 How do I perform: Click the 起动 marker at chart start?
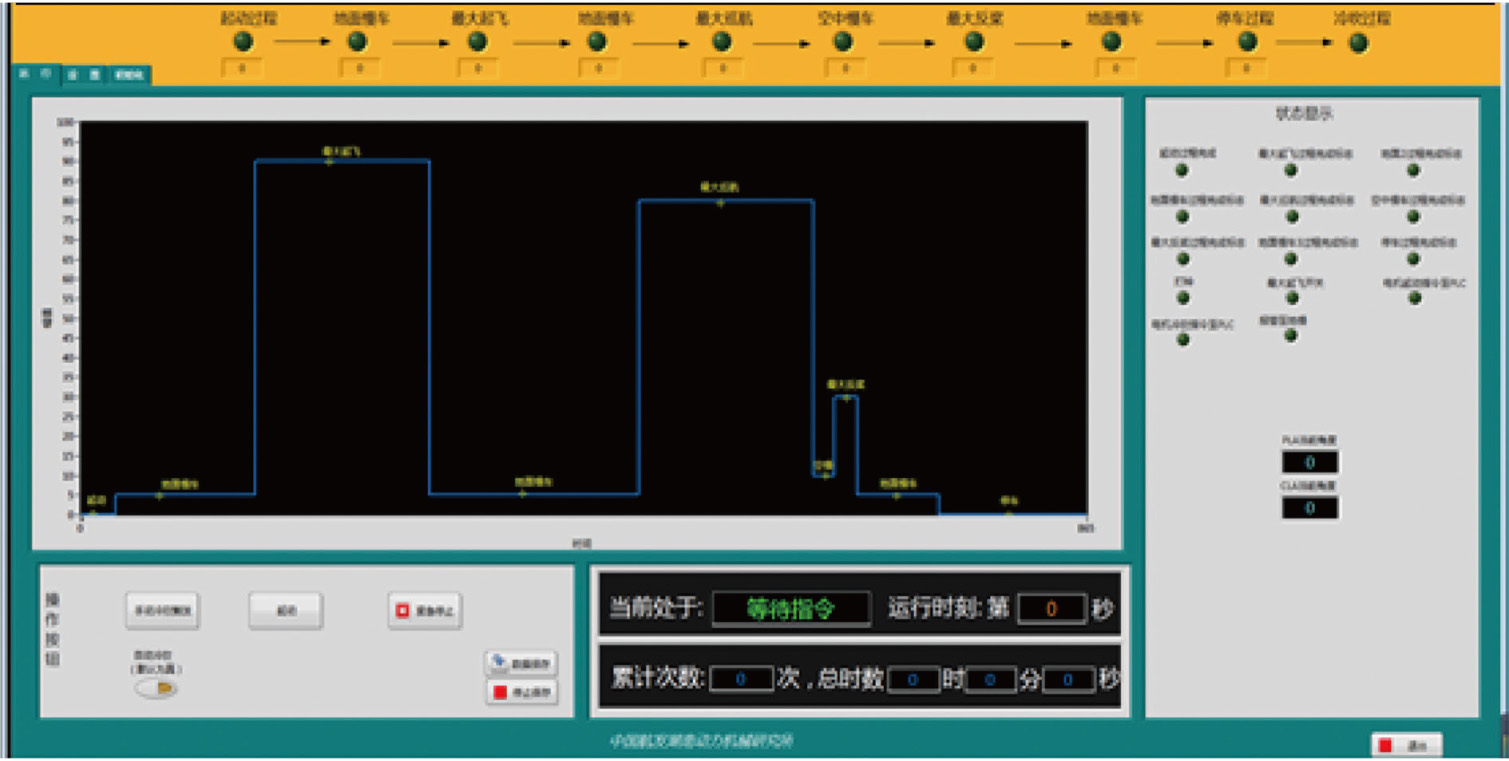tap(94, 513)
